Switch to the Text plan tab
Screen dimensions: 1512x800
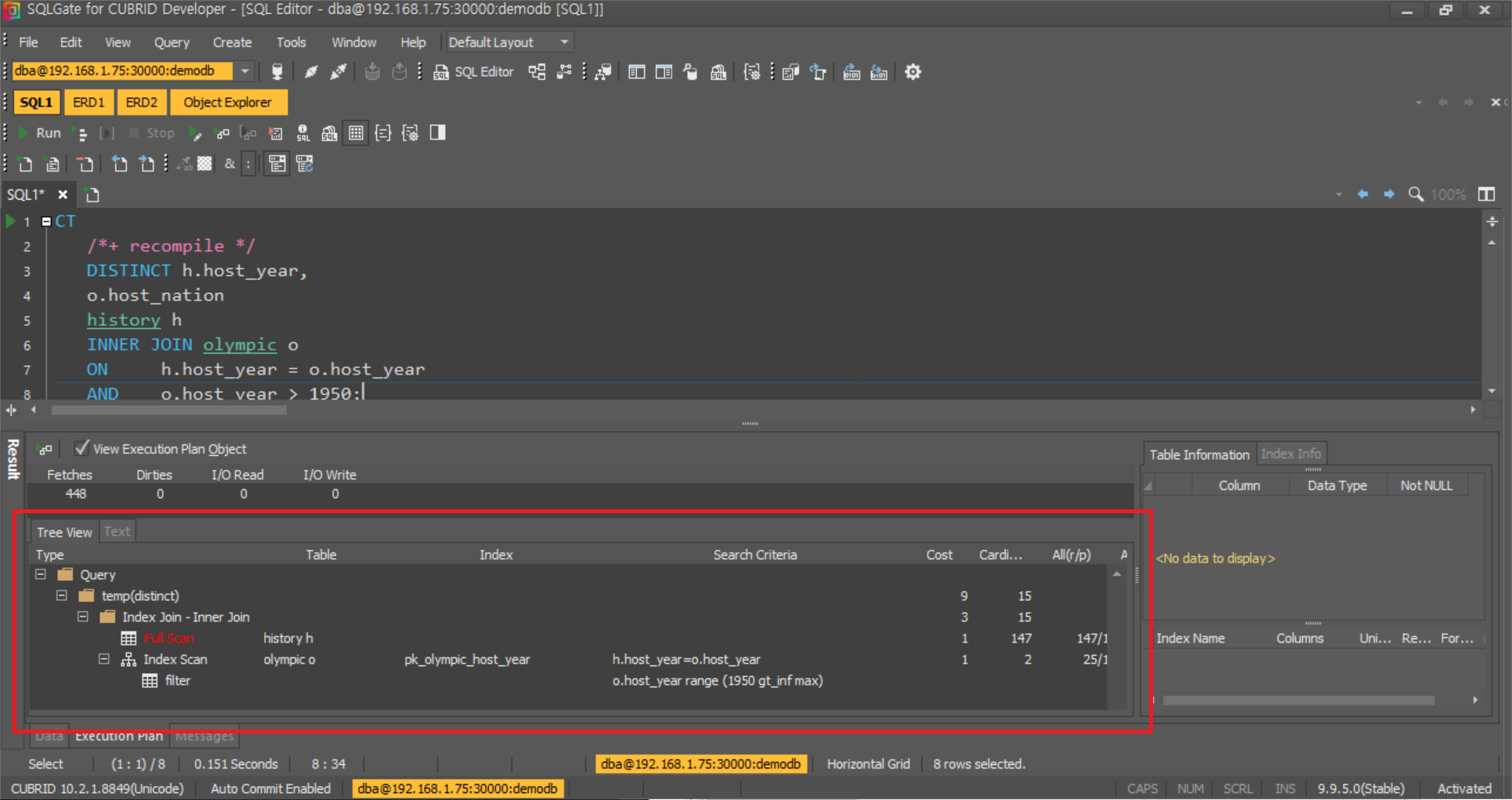coord(117,531)
